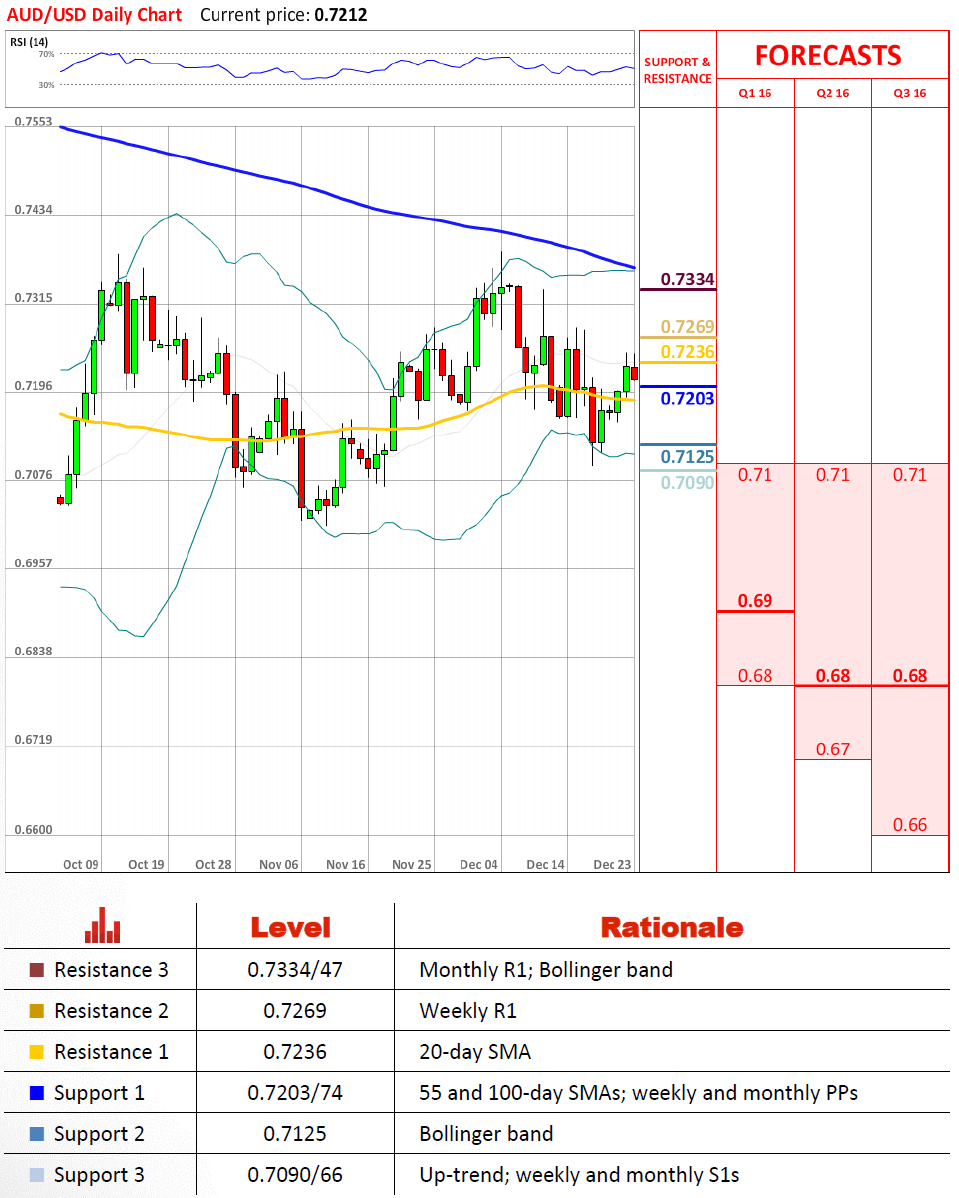Click the bold 0.69 value in Q1 16 forecast
Screen dimensions: 959x1198
[x=755, y=601]
